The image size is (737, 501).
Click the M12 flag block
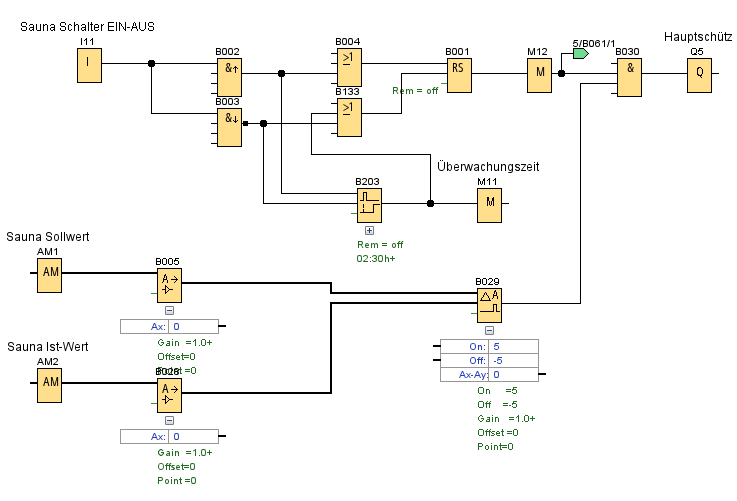(x=539, y=74)
